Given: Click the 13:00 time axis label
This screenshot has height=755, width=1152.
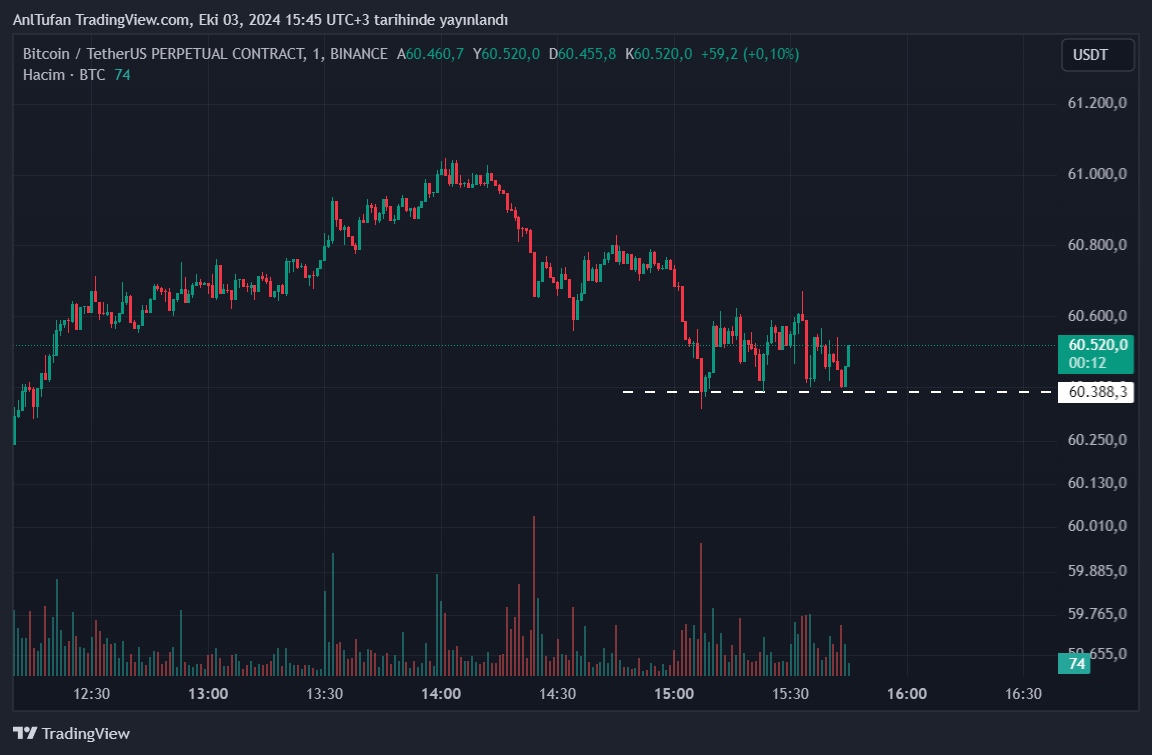Looking at the screenshot, I should coord(208,693).
